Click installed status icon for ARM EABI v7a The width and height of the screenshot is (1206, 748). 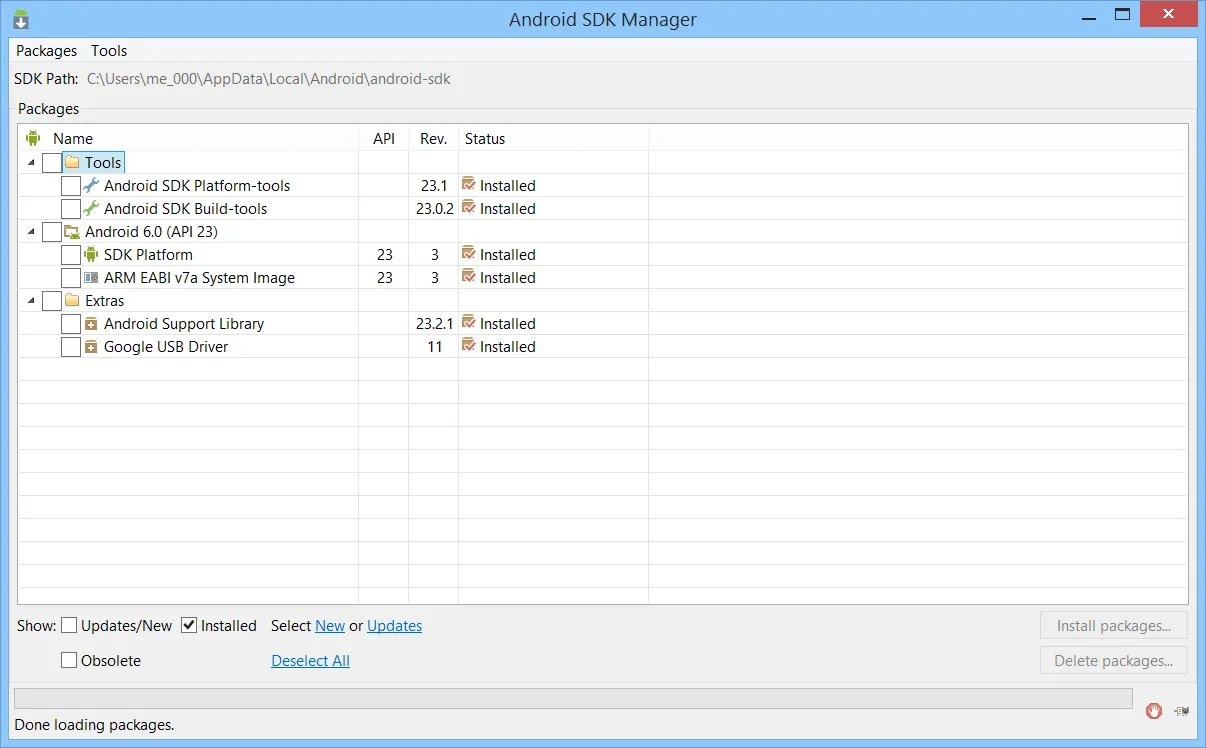[x=468, y=276]
